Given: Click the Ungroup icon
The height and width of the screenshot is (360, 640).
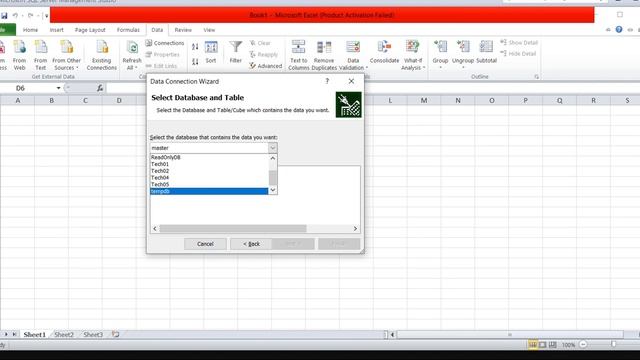Looking at the screenshot, I should pyautogui.click(x=463, y=47).
